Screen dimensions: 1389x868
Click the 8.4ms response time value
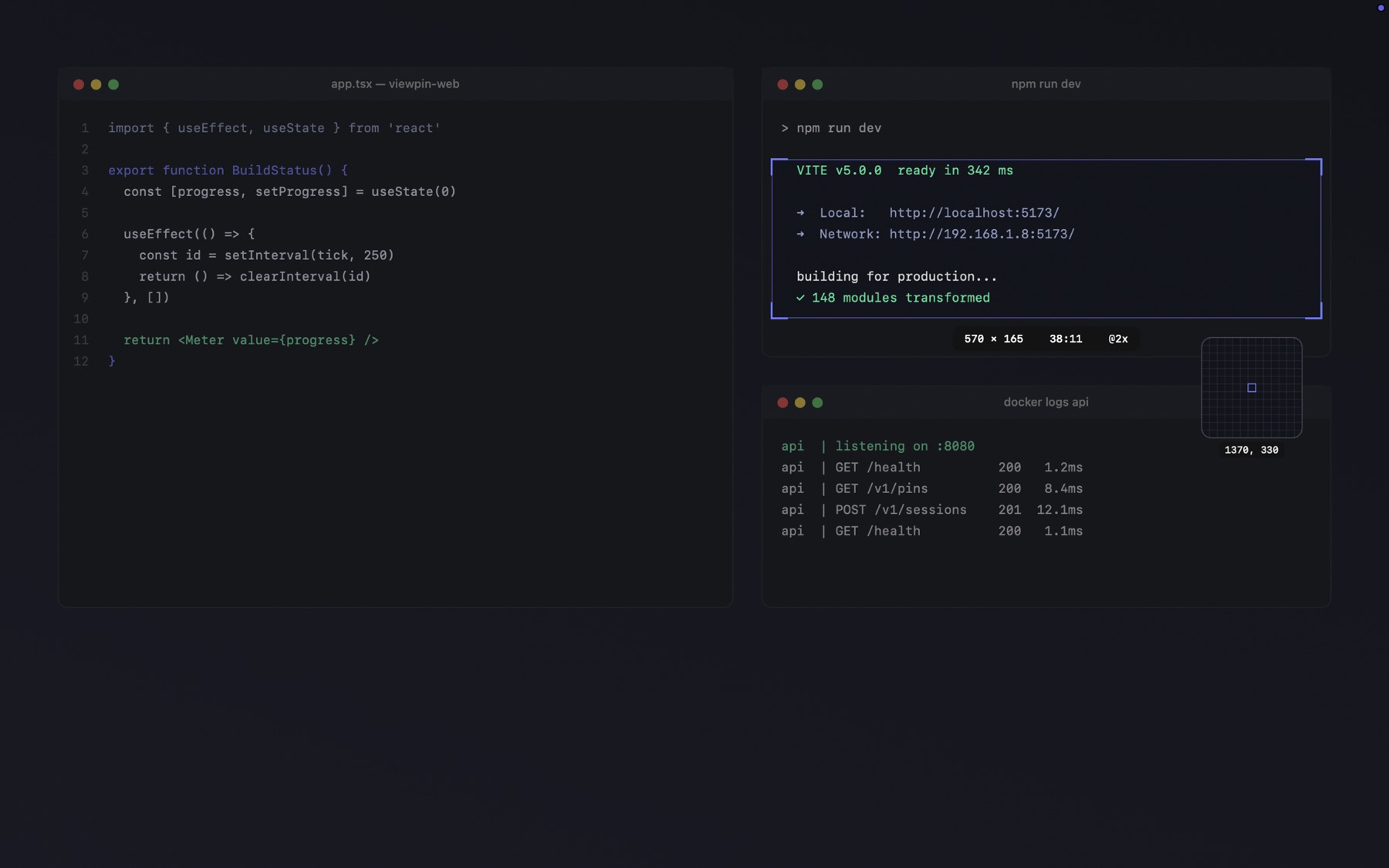pyautogui.click(x=1063, y=488)
